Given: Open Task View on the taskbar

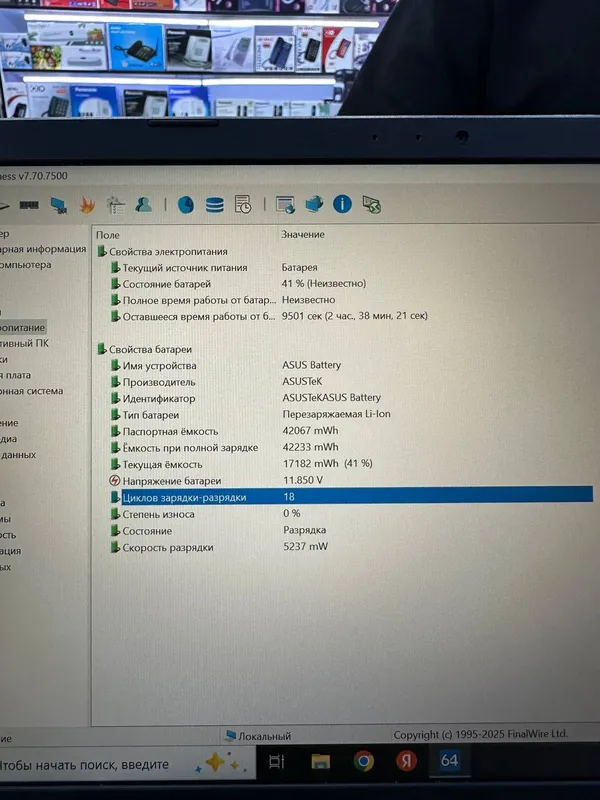Looking at the screenshot, I should click(277, 762).
